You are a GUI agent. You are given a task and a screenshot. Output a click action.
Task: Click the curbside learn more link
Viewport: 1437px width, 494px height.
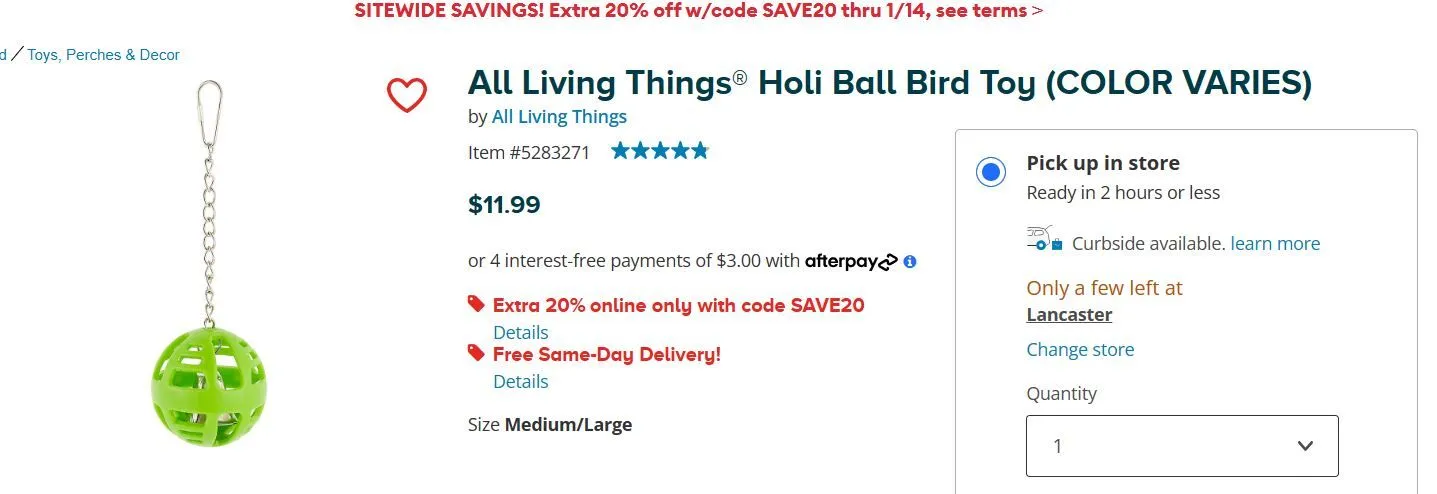[1275, 244]
